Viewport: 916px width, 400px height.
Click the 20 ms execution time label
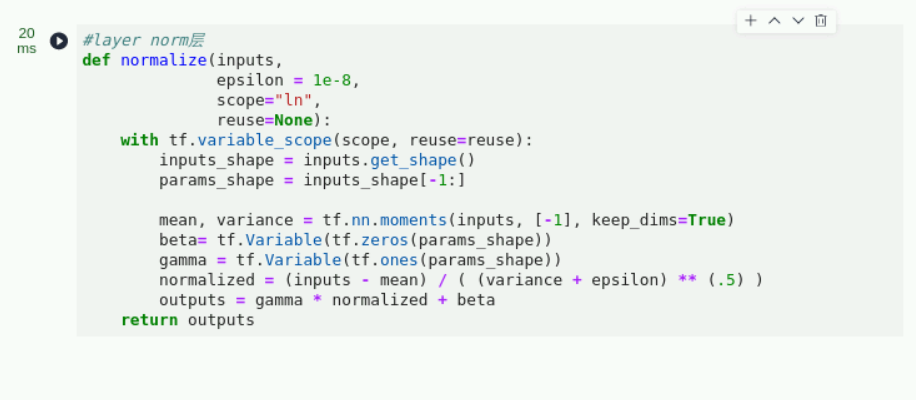pos(26,41)
